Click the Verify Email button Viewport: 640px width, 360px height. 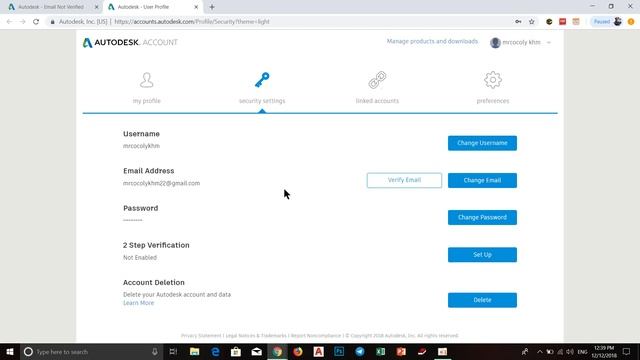(404, 180)
